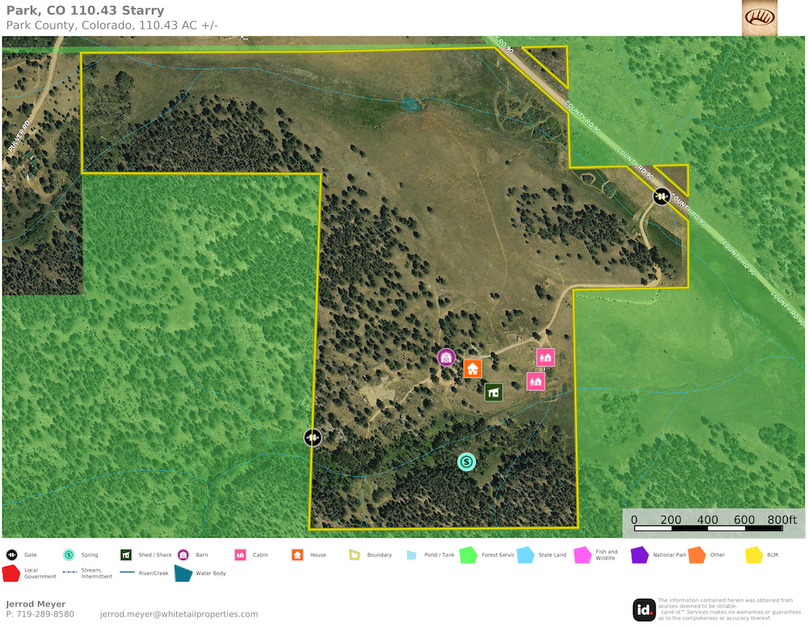Click the Whitetail Properties antler logo
This screenshot has height=625, width=808.
762,18
